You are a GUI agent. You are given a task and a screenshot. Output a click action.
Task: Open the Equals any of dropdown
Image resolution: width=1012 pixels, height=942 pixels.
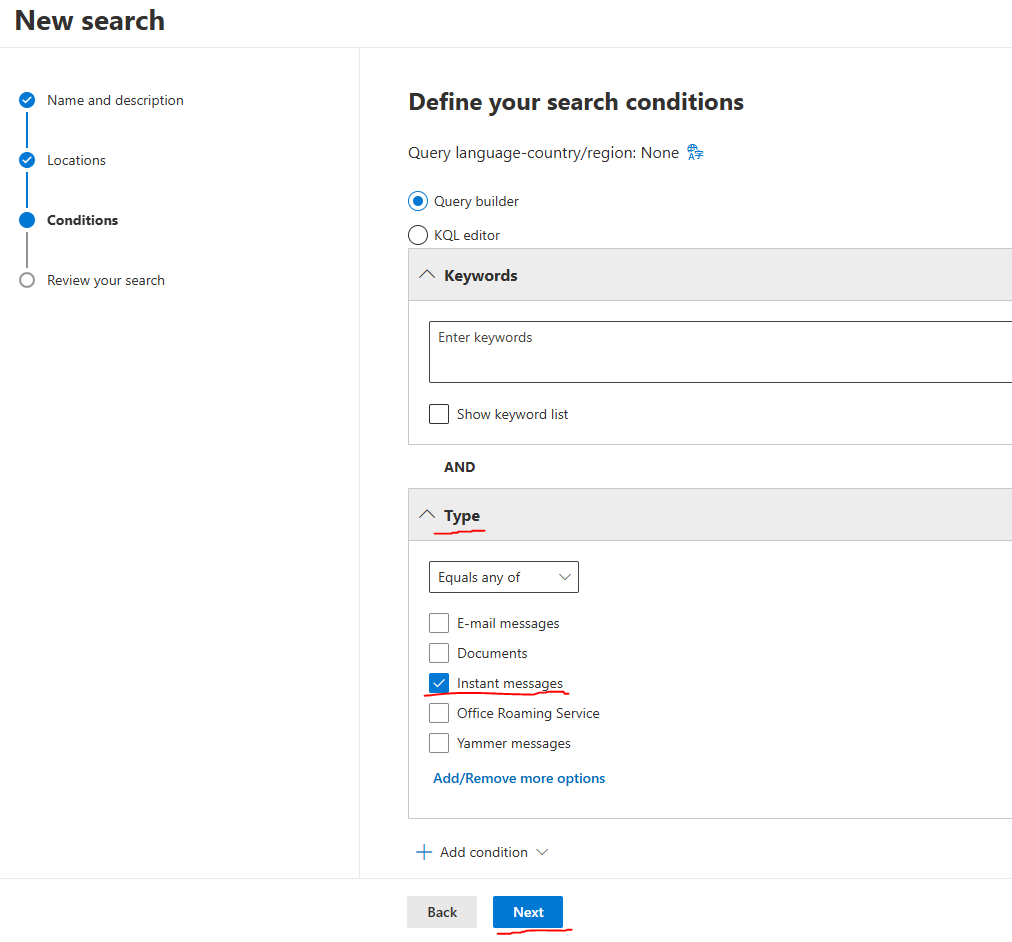coord(503,577)
